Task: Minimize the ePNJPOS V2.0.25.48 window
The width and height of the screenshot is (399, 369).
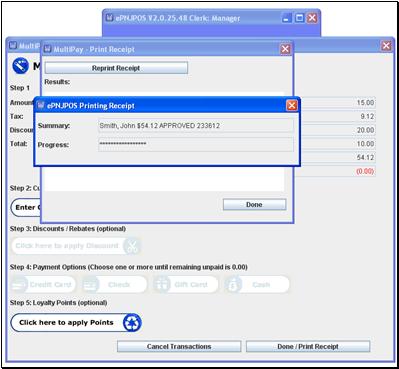Action: pyautogui.click(x=287, y=18)
